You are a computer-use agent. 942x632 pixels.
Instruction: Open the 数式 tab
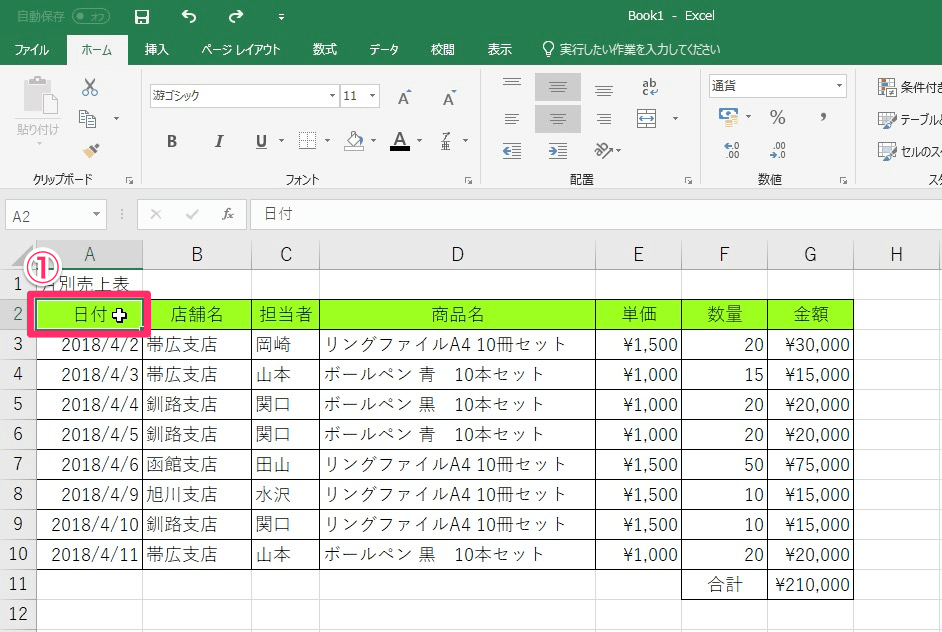pos(324,50)
